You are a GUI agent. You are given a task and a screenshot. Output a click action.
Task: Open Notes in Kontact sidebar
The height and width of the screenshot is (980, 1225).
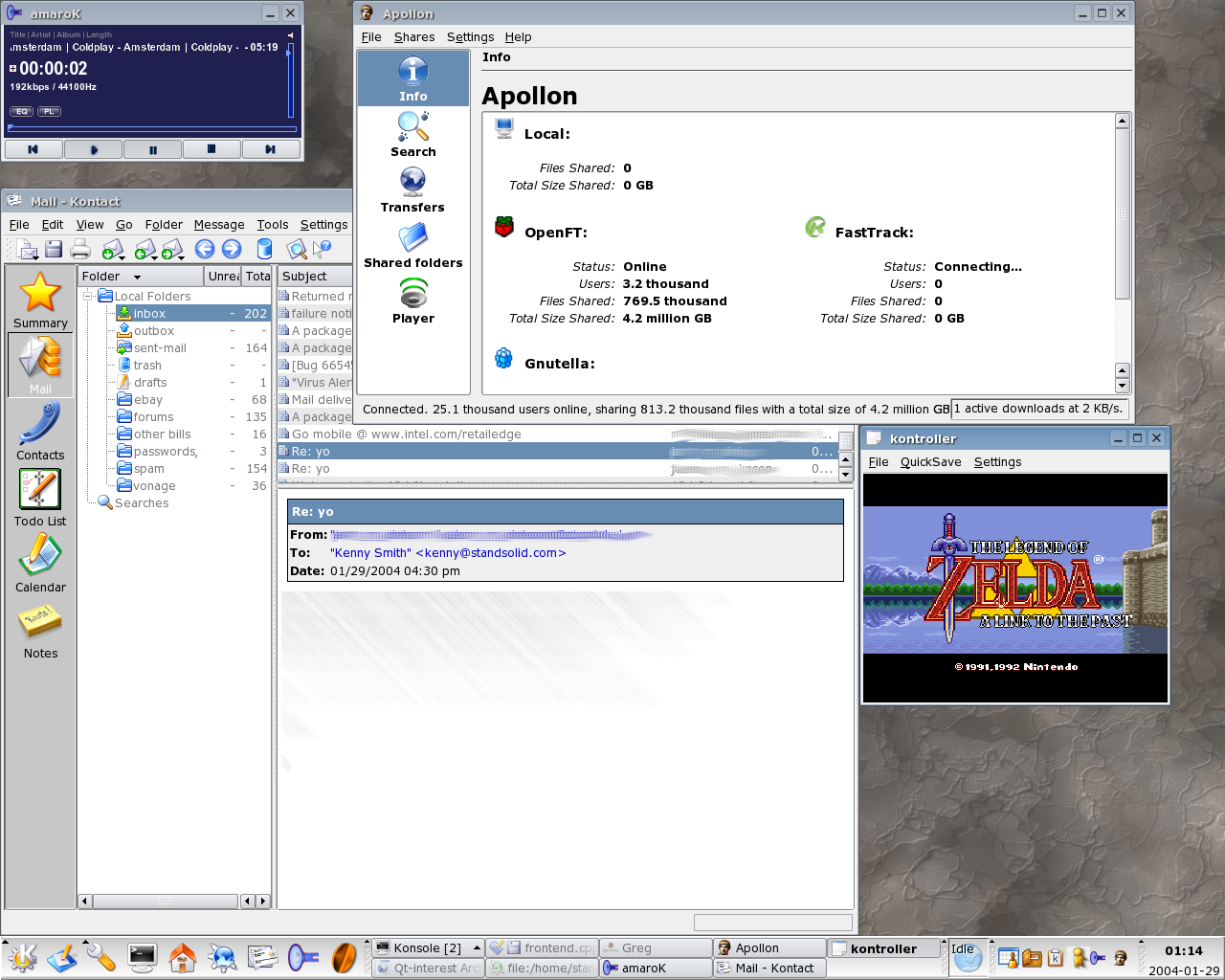pyautogui.click(x=40, y=630)
